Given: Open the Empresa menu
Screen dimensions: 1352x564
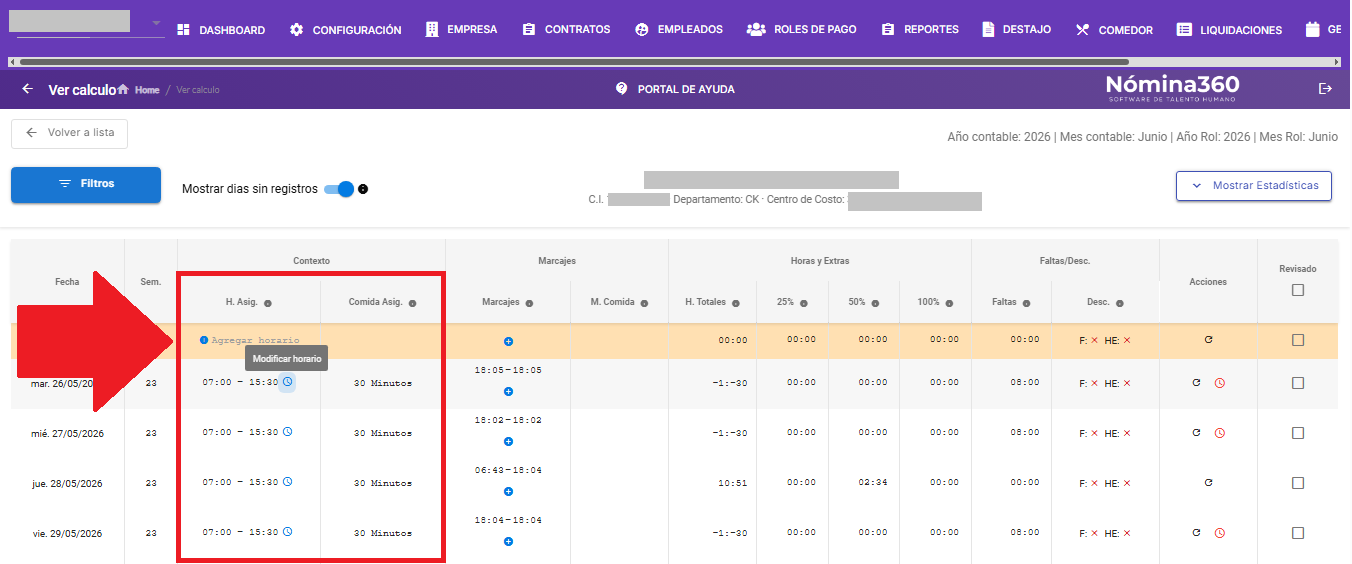Looking at the screenshot, I should pyautogui.click(x=461, y=30).
